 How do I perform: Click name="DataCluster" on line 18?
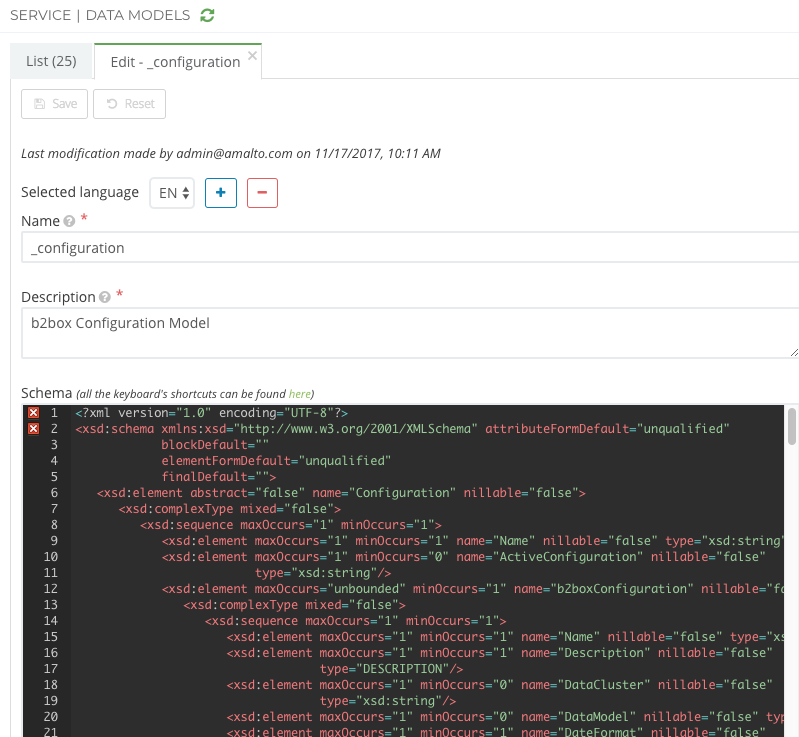(585, 685)
